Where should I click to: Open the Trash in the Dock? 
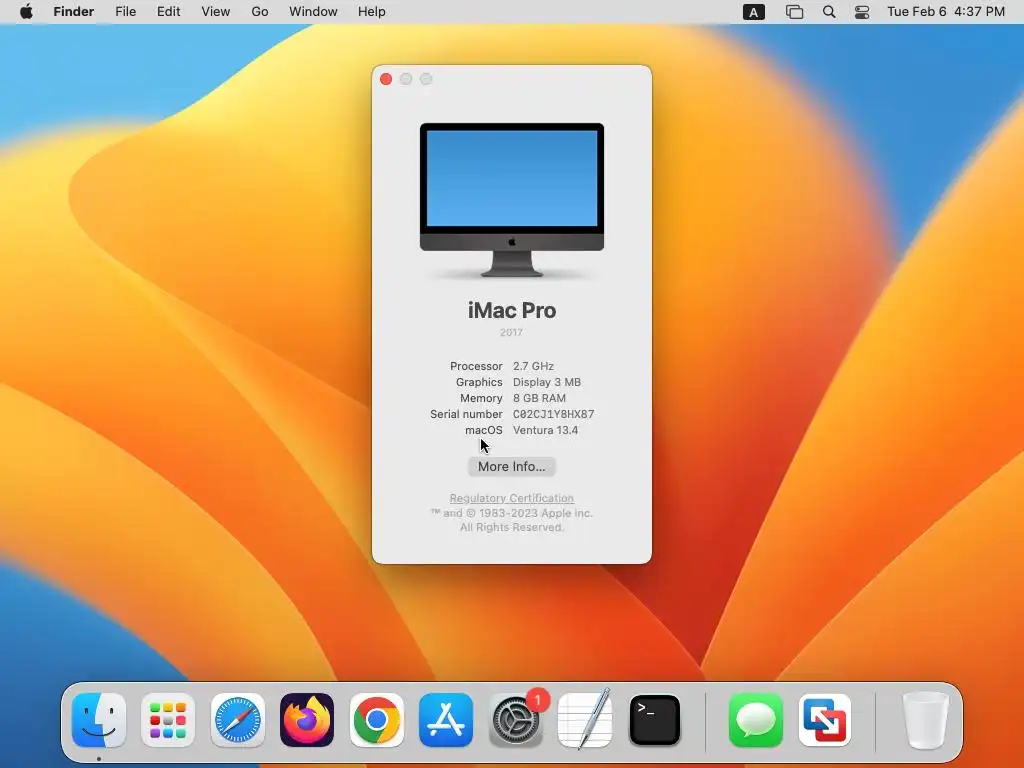[925, 720]
